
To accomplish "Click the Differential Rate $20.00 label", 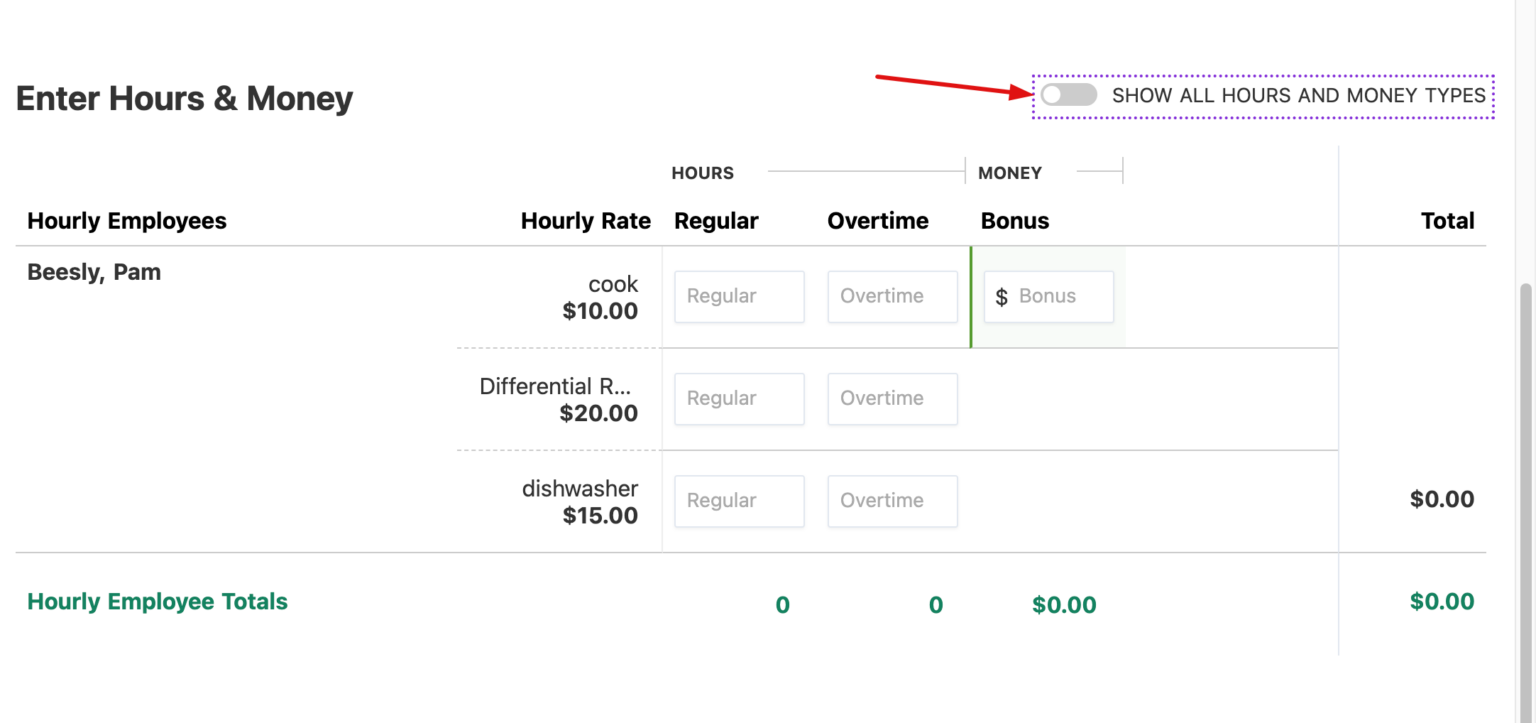I will 557,399.
